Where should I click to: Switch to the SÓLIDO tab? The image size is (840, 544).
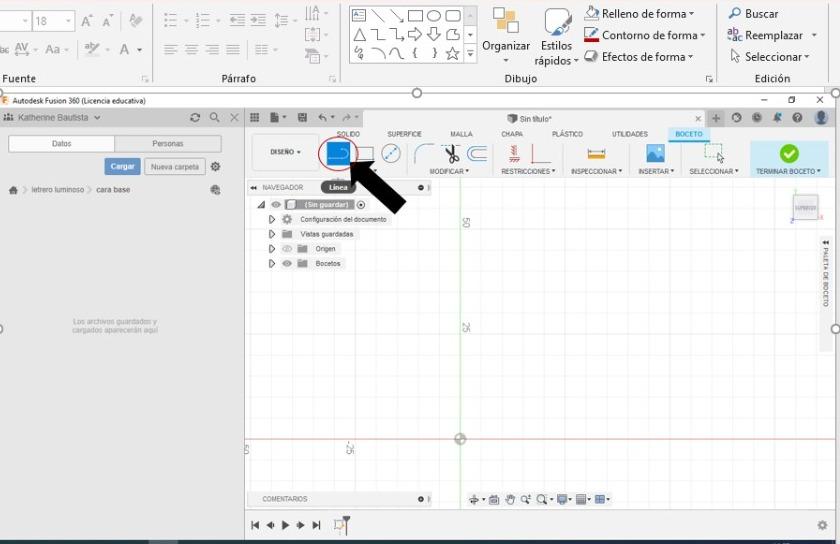[x=348, y=134]
